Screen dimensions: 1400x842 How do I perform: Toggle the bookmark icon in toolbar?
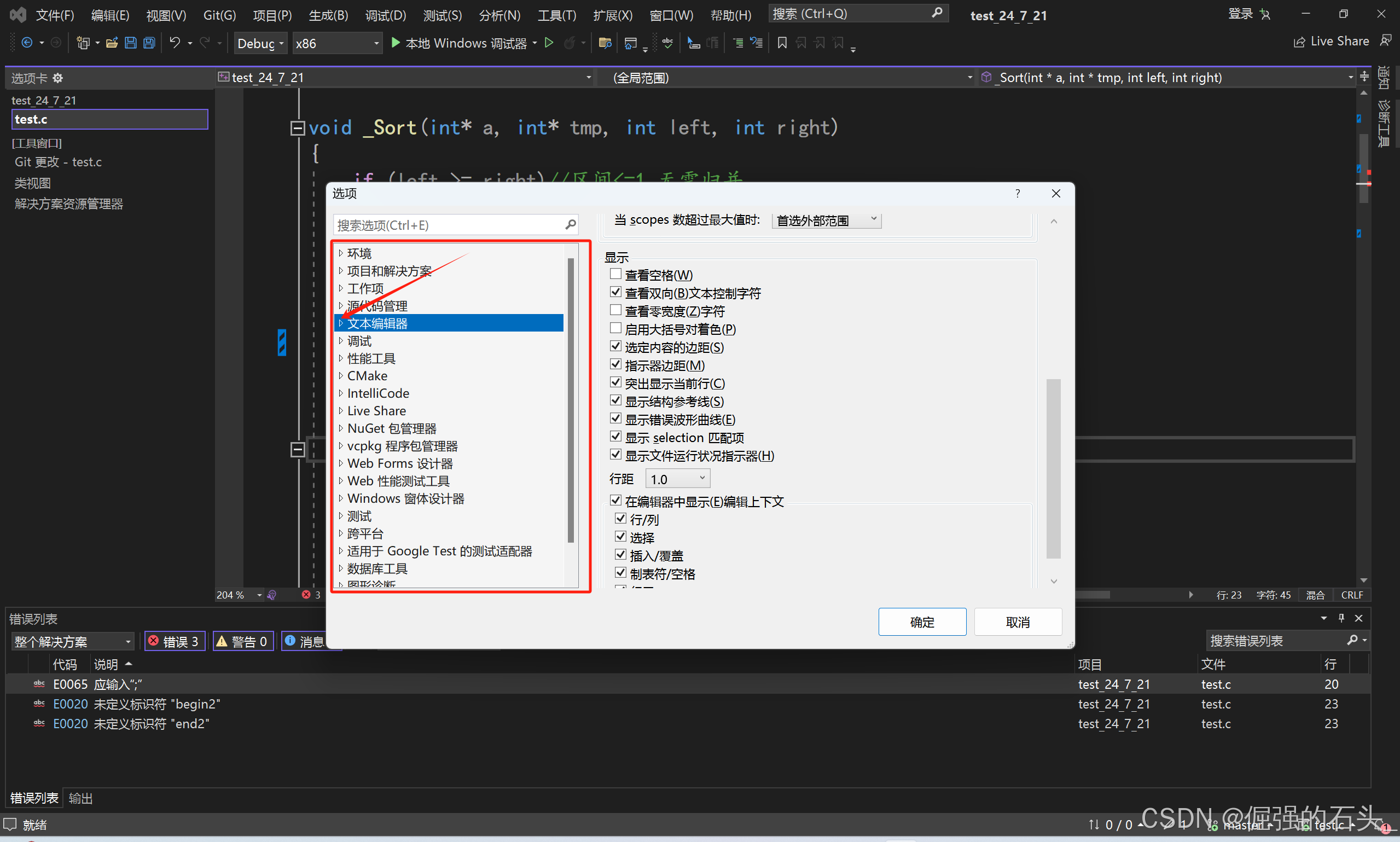tap(782, 43)
